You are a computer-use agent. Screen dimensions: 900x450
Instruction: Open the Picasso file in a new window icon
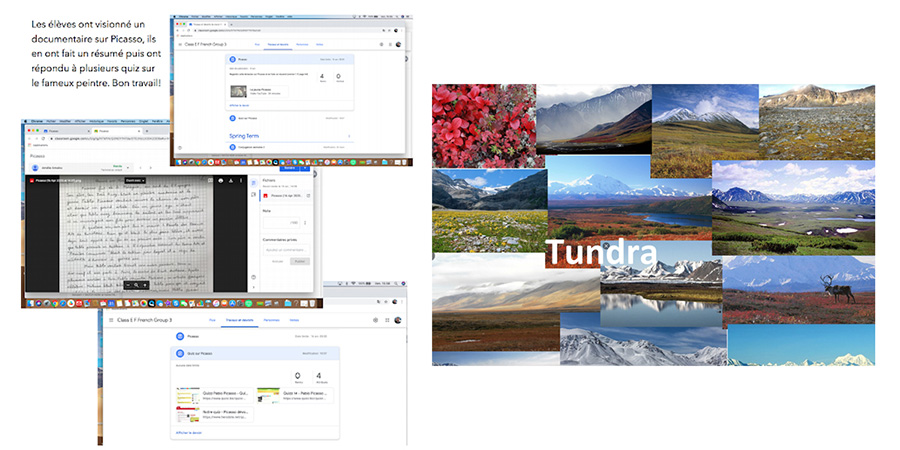308,196
